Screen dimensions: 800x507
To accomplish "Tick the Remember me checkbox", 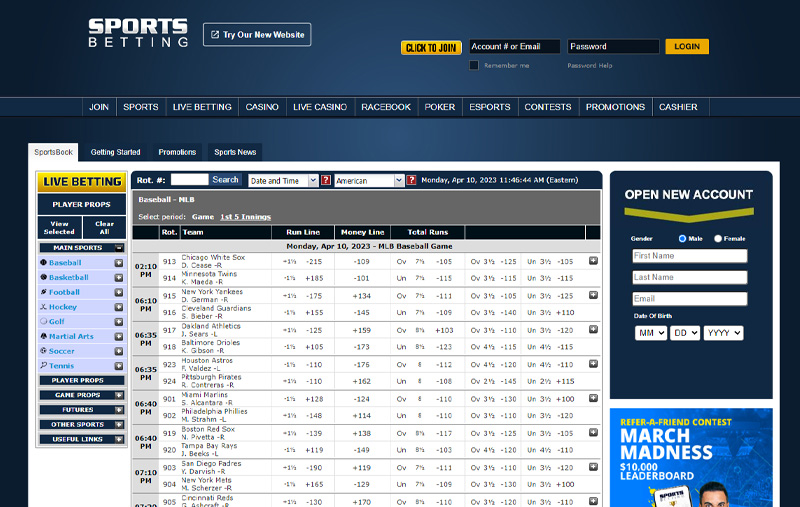I will 474,65.
